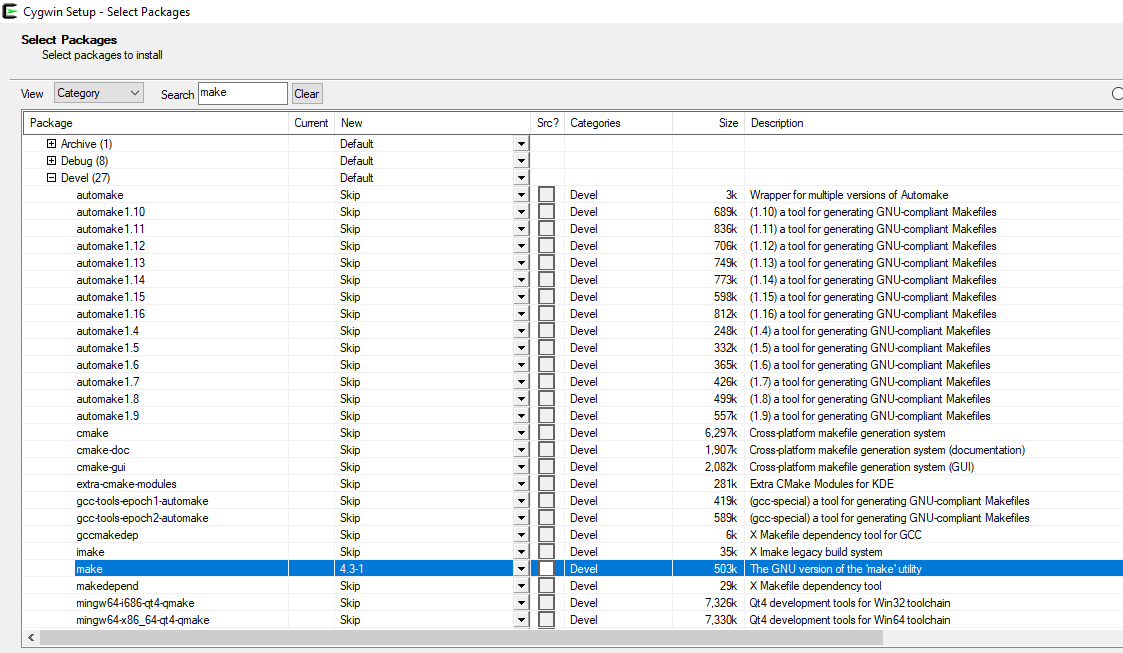Select the gcc-tools-epoch2-automake package name
Viewport: 1123px width, 653px height.
pyautogui.click(x=143, y=518)
